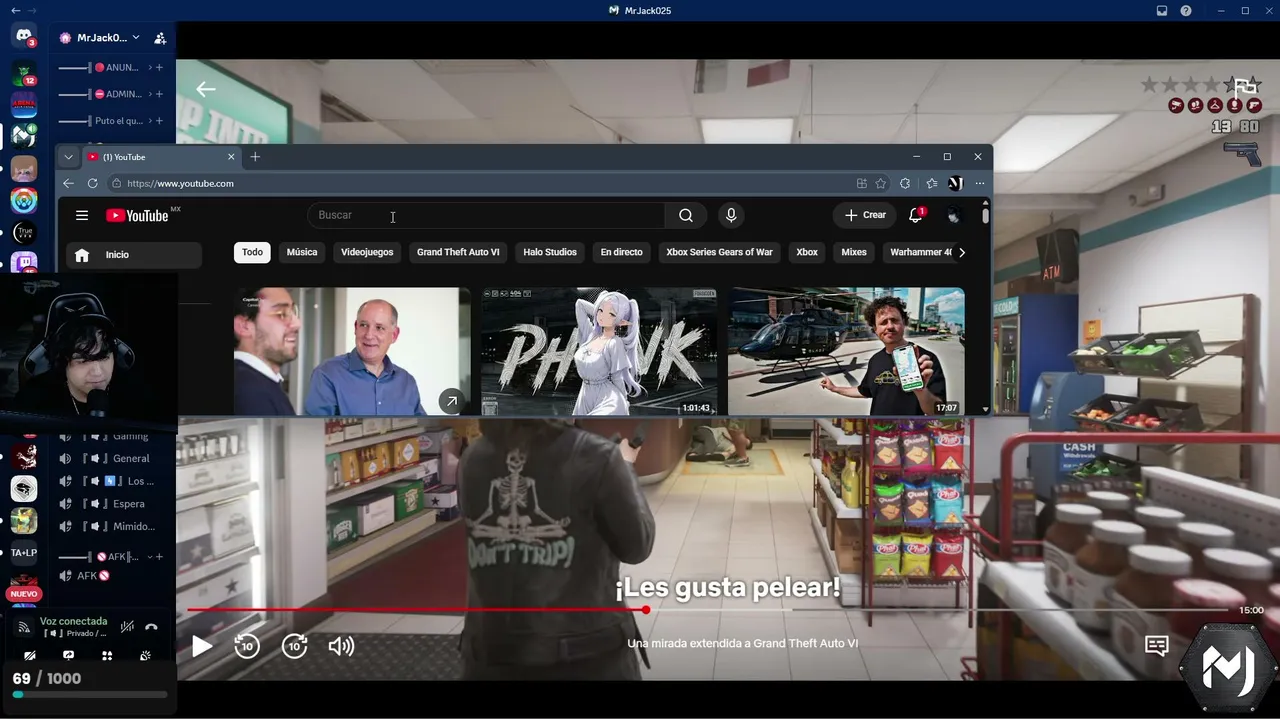
Task: Start YouTube voice search with microphone icon
Action: click(731, 215)
